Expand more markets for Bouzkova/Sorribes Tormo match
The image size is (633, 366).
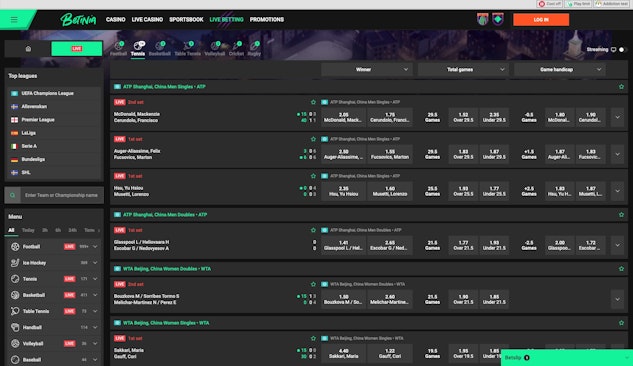[x=617, y=299]
